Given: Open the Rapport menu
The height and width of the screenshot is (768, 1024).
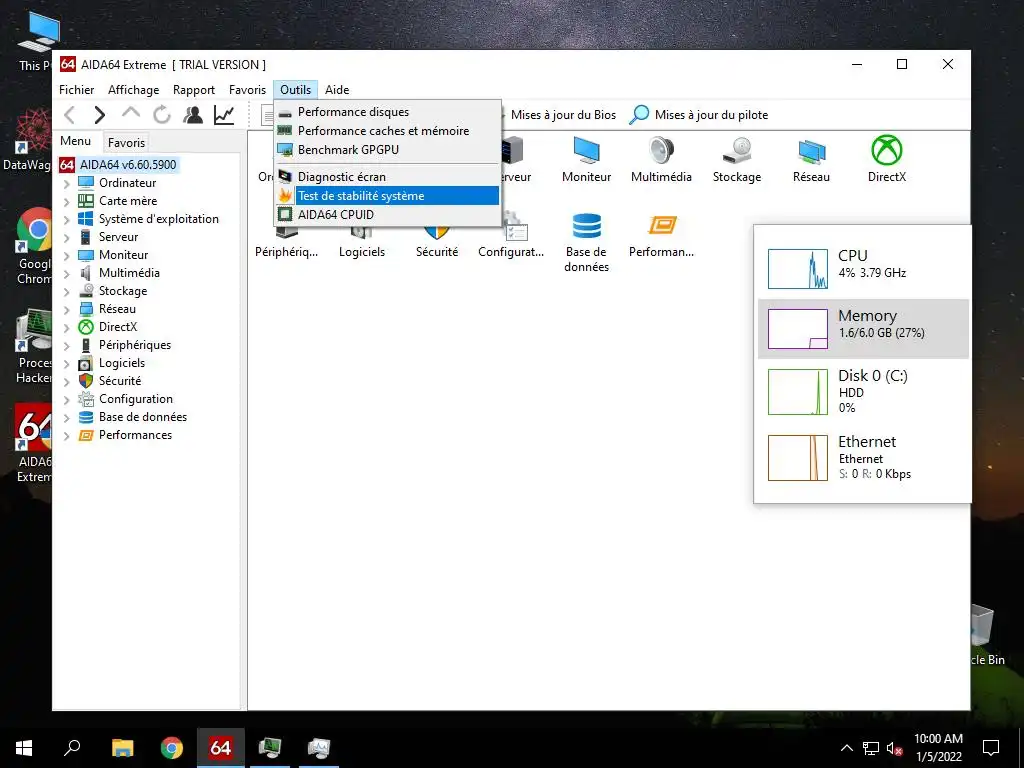Looking at the screenshot, I should tap(193, 89).
